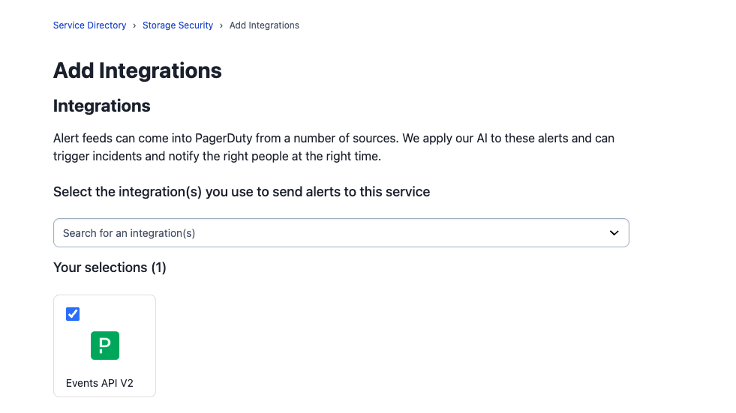Expand the Search for an integration(s) combo box
Screen dimensions: 736x413
point(341,233)
